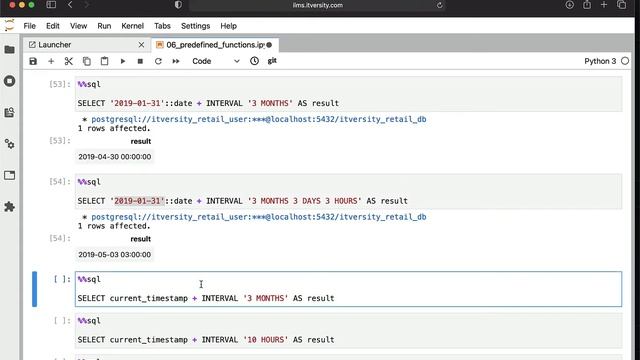This screenshot has width=640, height=360.
Task: Click the git button in notebook toolbar
Action: tap(272, 61)
